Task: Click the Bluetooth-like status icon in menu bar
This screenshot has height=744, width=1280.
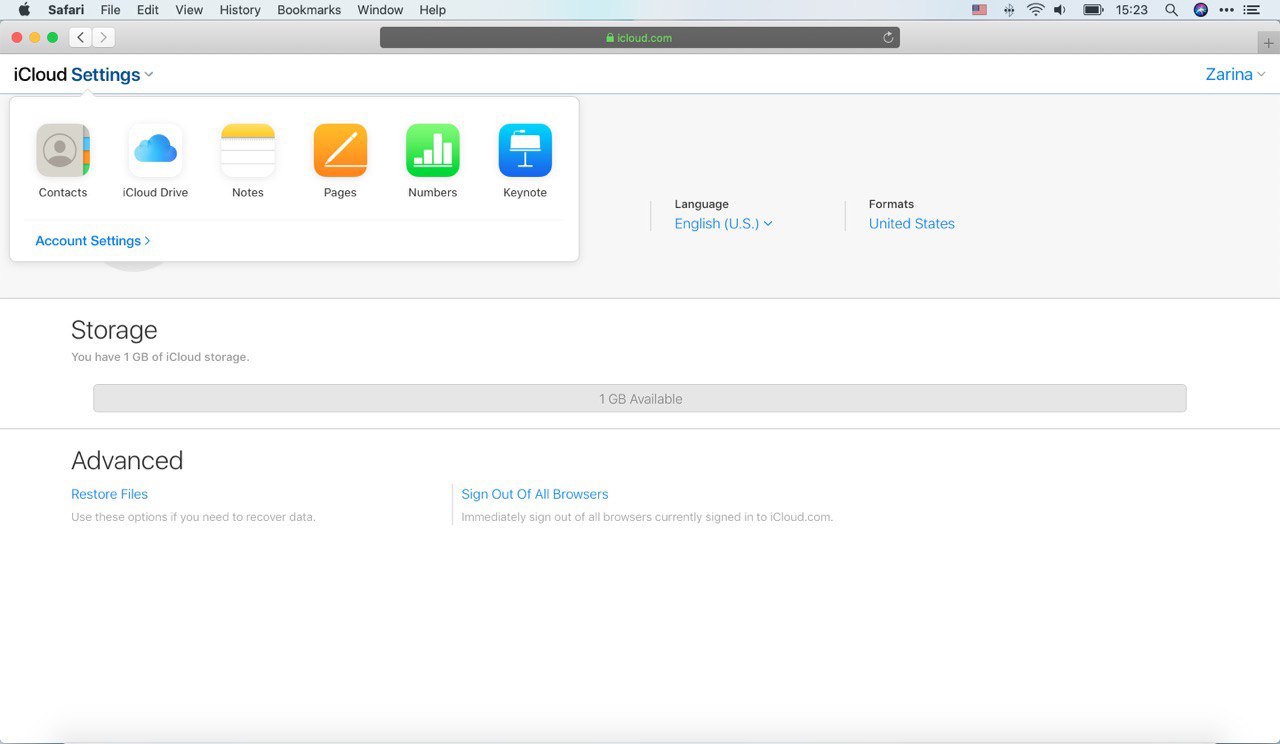Action: coord(1008,10)
